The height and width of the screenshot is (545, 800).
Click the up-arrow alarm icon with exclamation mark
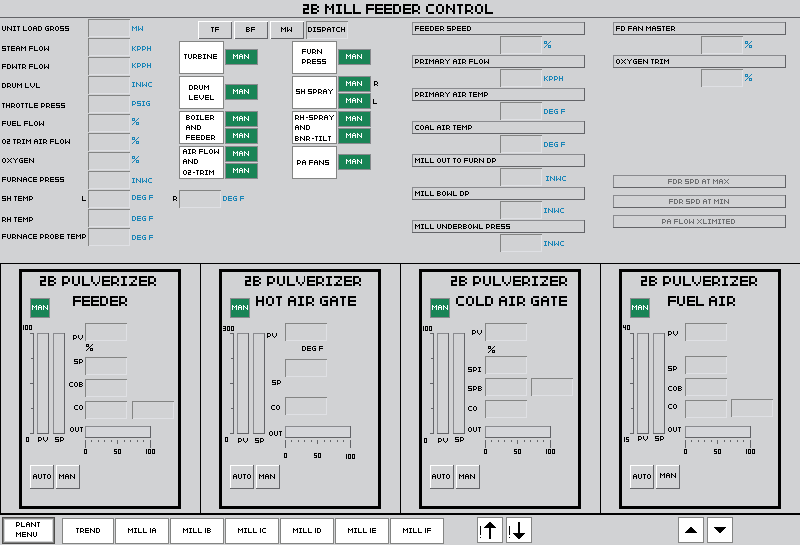[490, 530]
